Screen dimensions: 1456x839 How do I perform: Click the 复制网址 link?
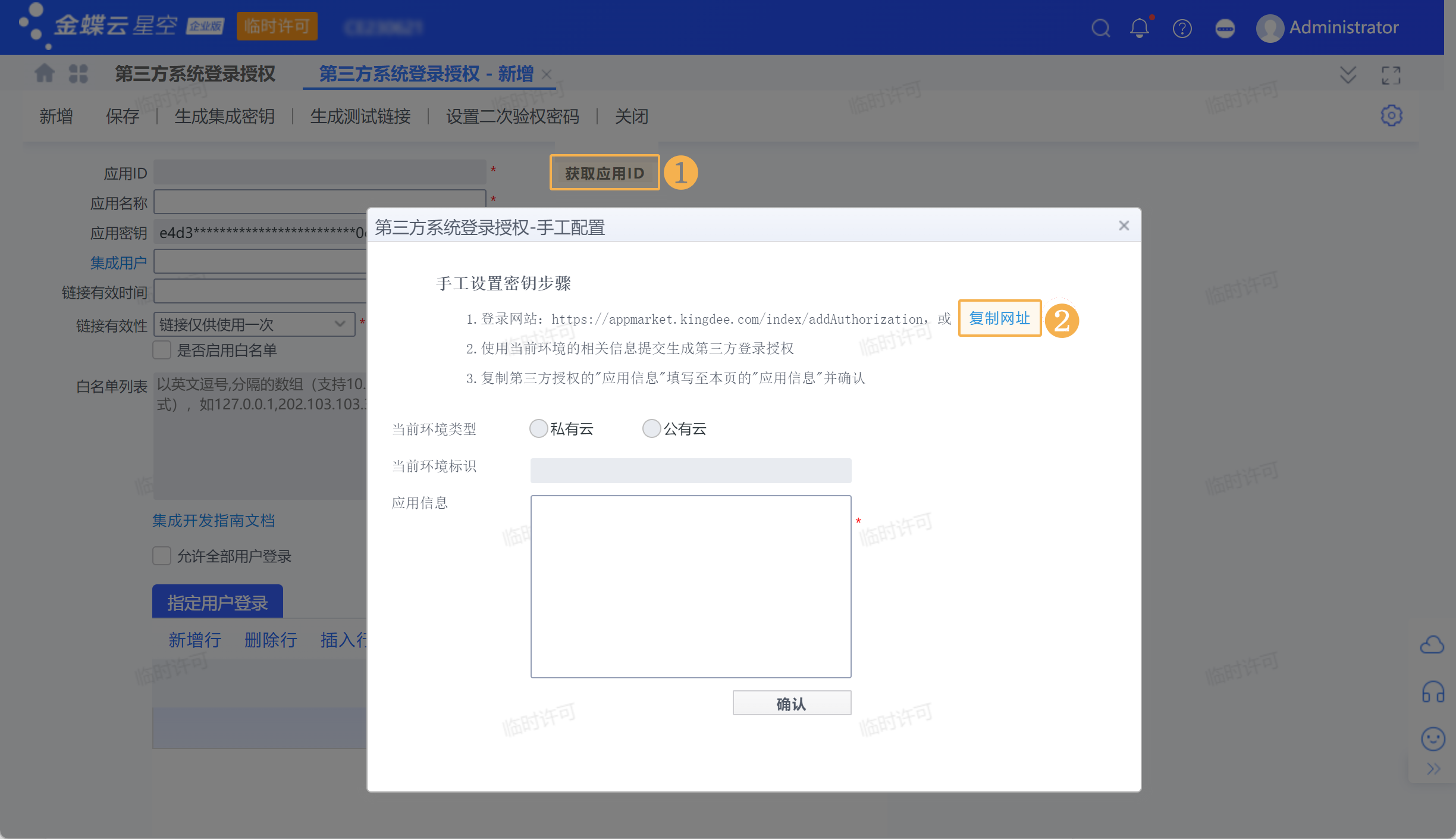pyautogui.click(x=999, y=318)
